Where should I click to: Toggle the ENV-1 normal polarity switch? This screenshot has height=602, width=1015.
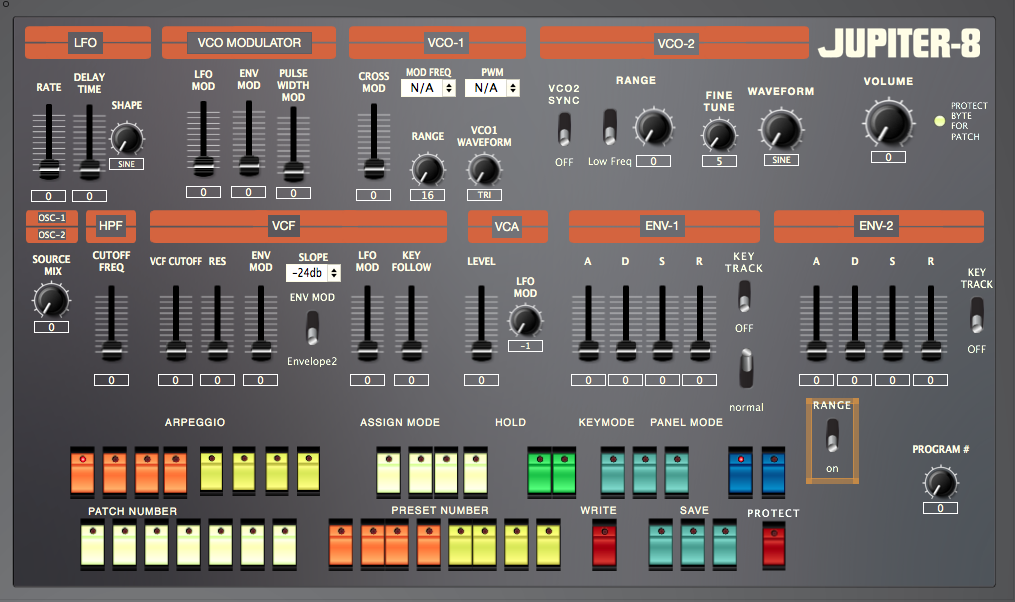pyautogui.click(x=746, y=368)
